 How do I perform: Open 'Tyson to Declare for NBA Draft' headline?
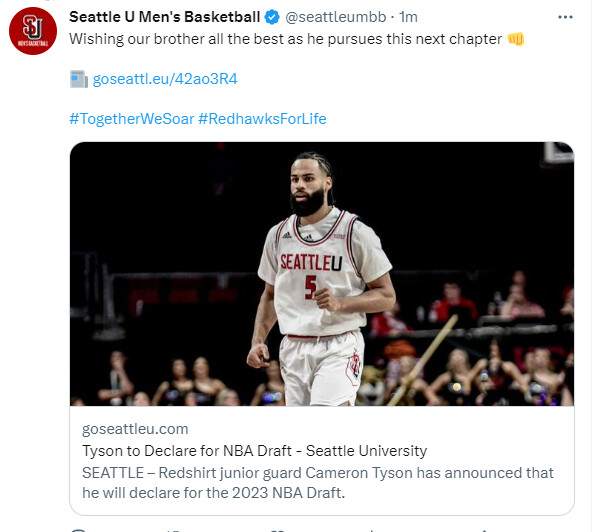[254, 450]
